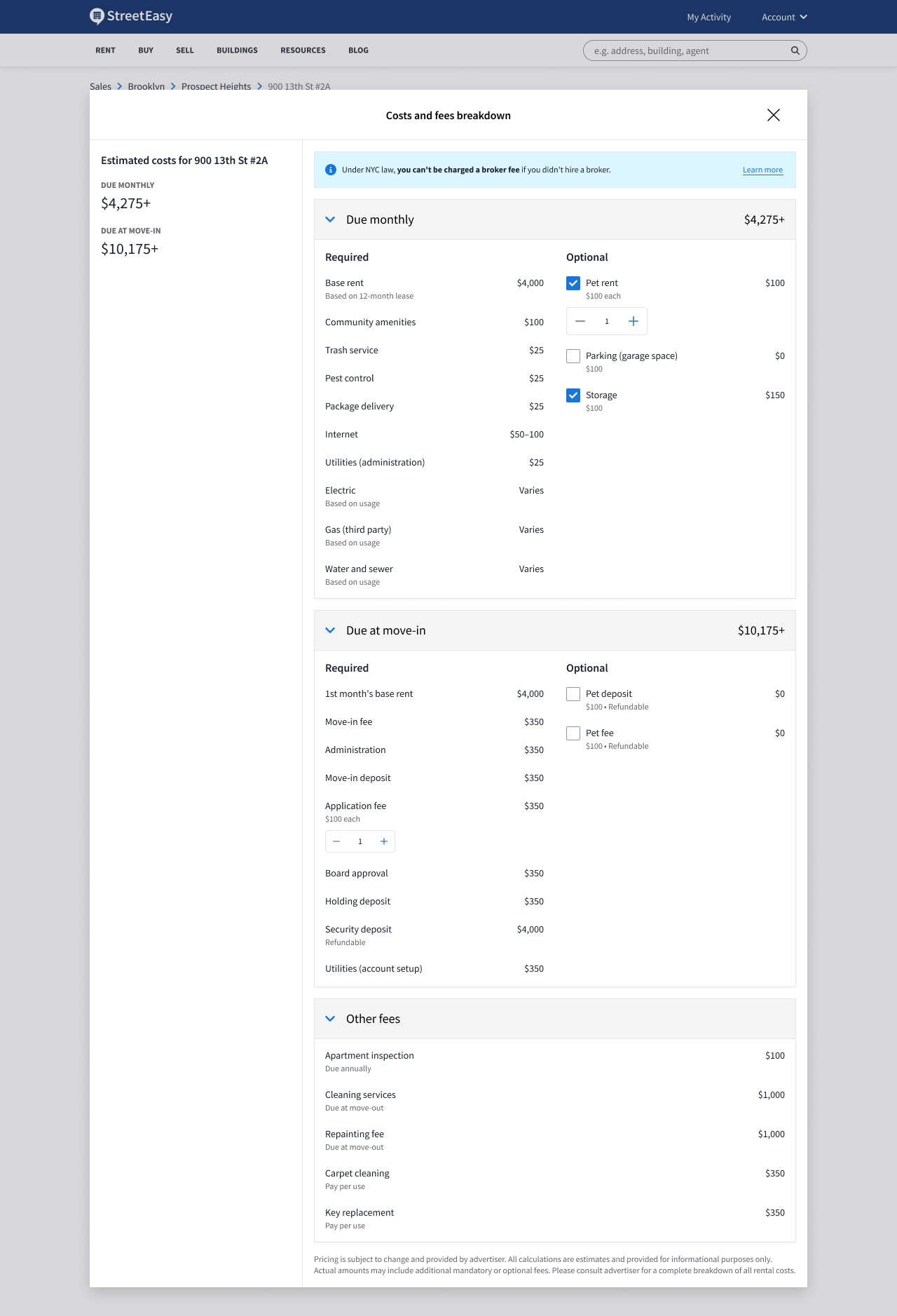The image size is (897, 1316).
Task: Enable the Parking (garage space) checkbox
Action: (x=573, y=356)
